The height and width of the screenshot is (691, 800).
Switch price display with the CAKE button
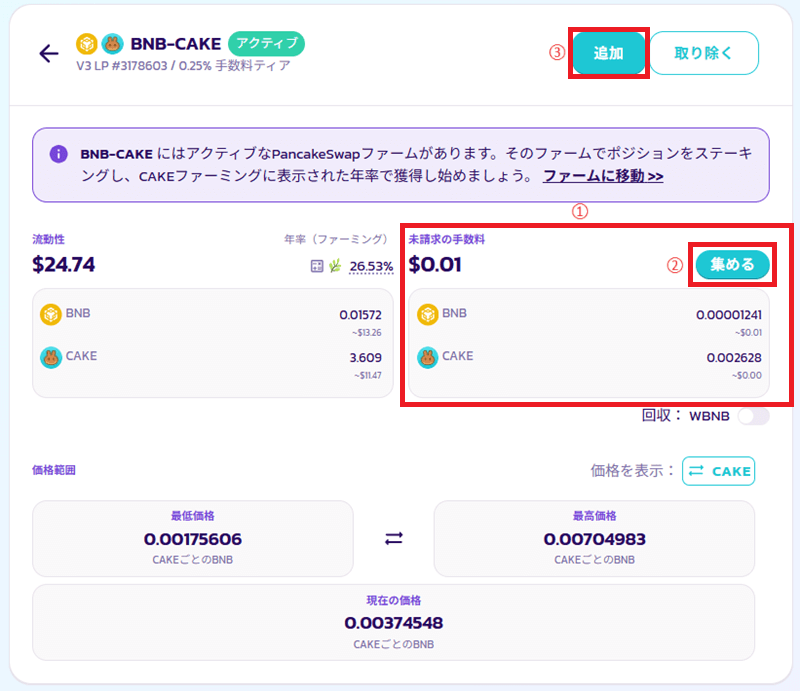coord(718,471)
